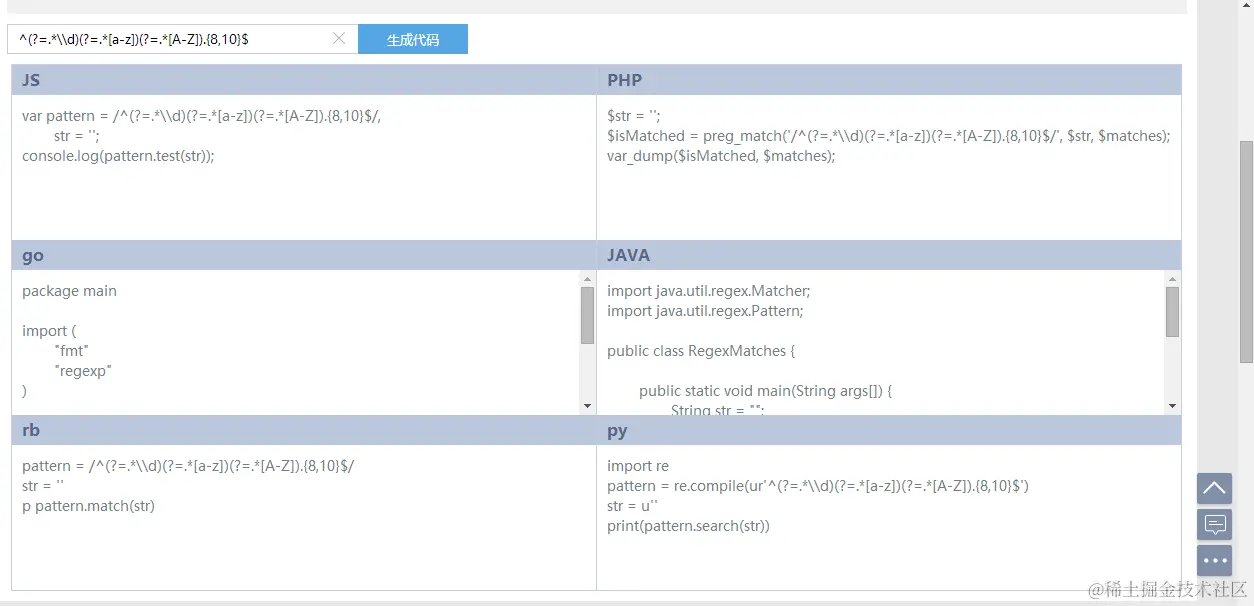Click the go package main code area
The height and width of the screenshot is (606, 1254).
[x=70, y=291]
